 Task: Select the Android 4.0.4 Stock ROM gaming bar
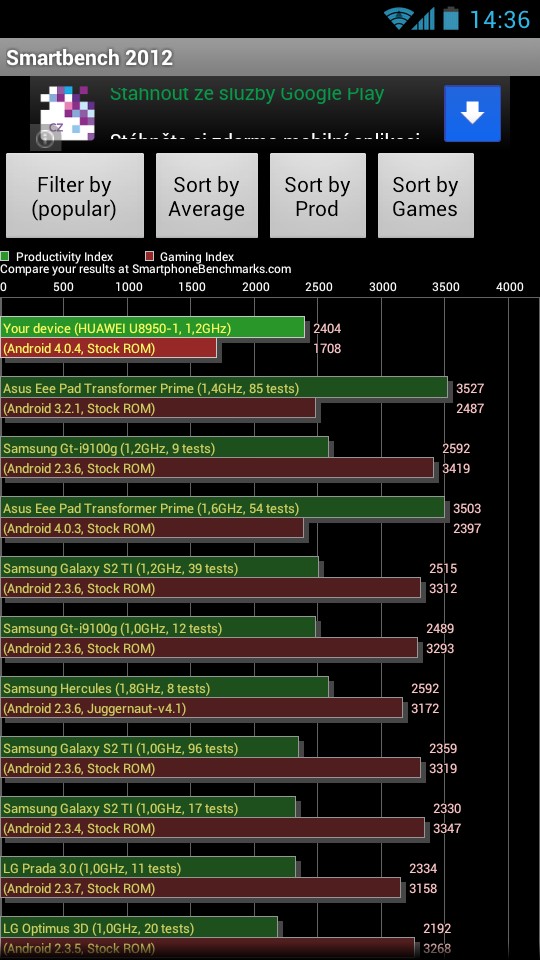coord(109,348)
